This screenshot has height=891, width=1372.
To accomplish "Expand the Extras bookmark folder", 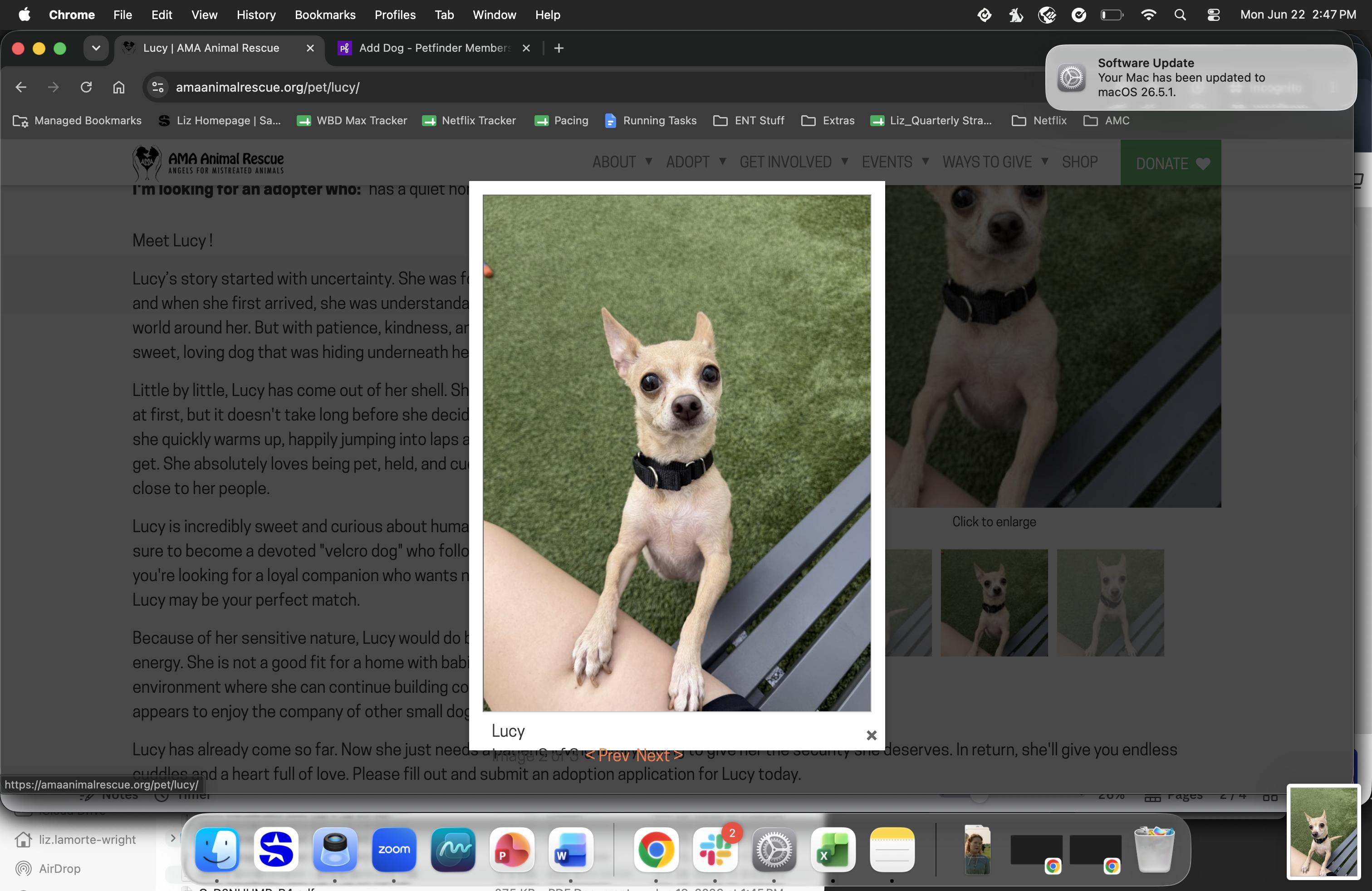I will pyautogui.click(x=828, y=121).
